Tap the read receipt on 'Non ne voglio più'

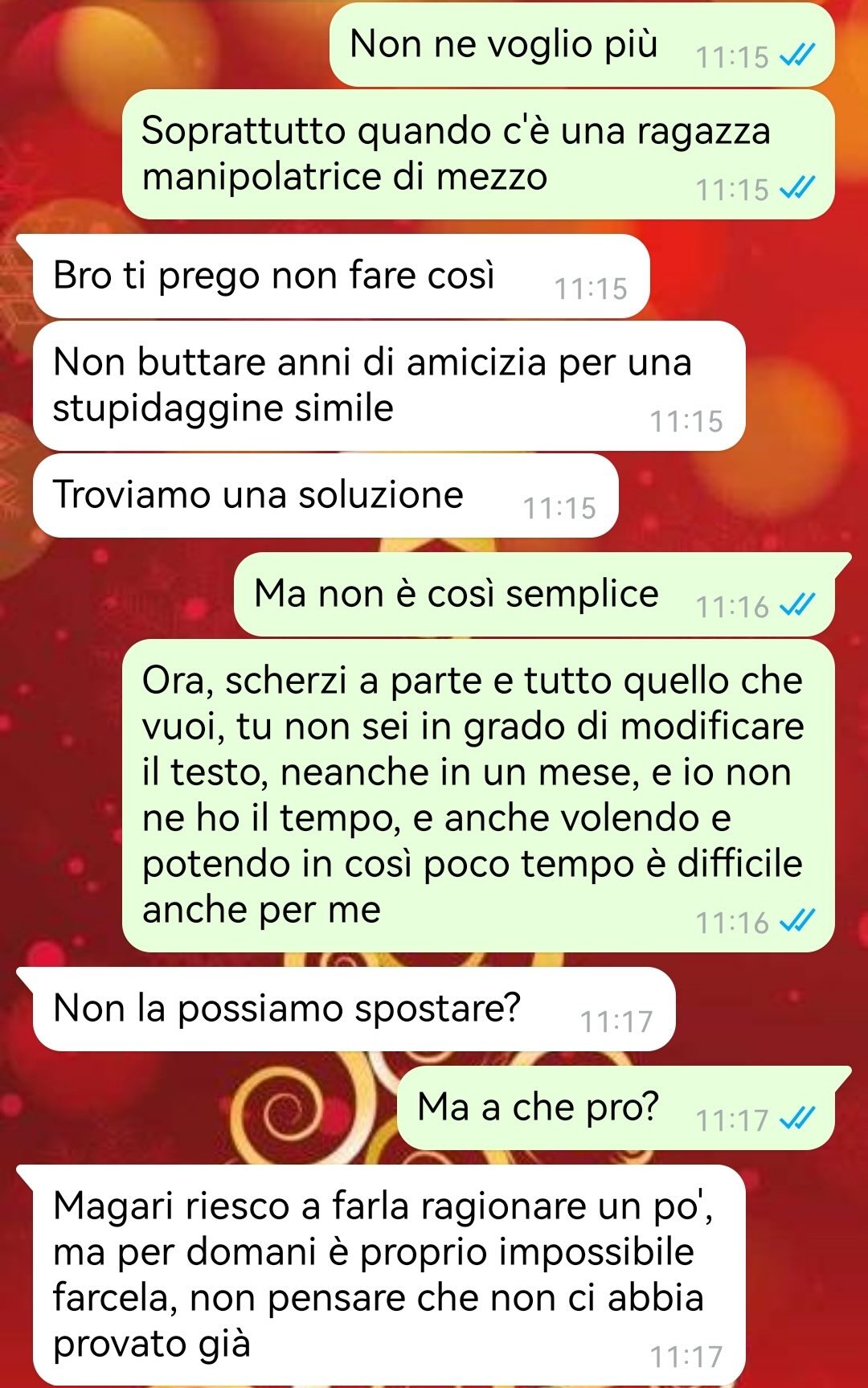coord(797,56)
